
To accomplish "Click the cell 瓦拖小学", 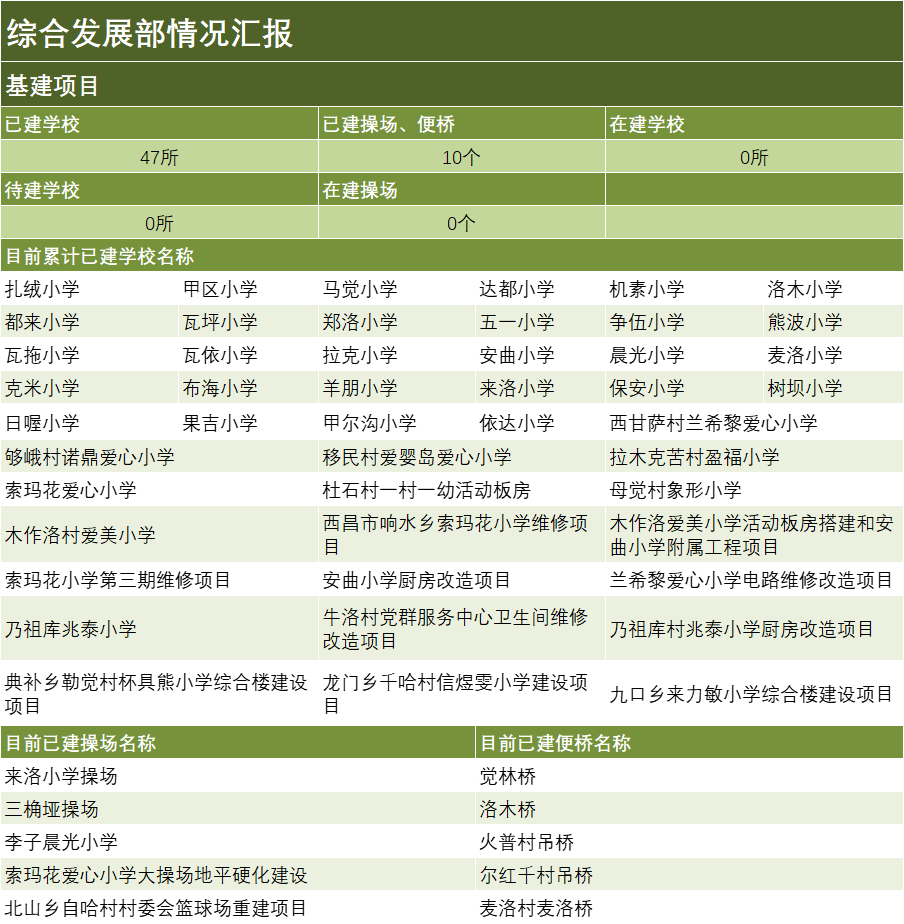I will (x=89, y=354).
